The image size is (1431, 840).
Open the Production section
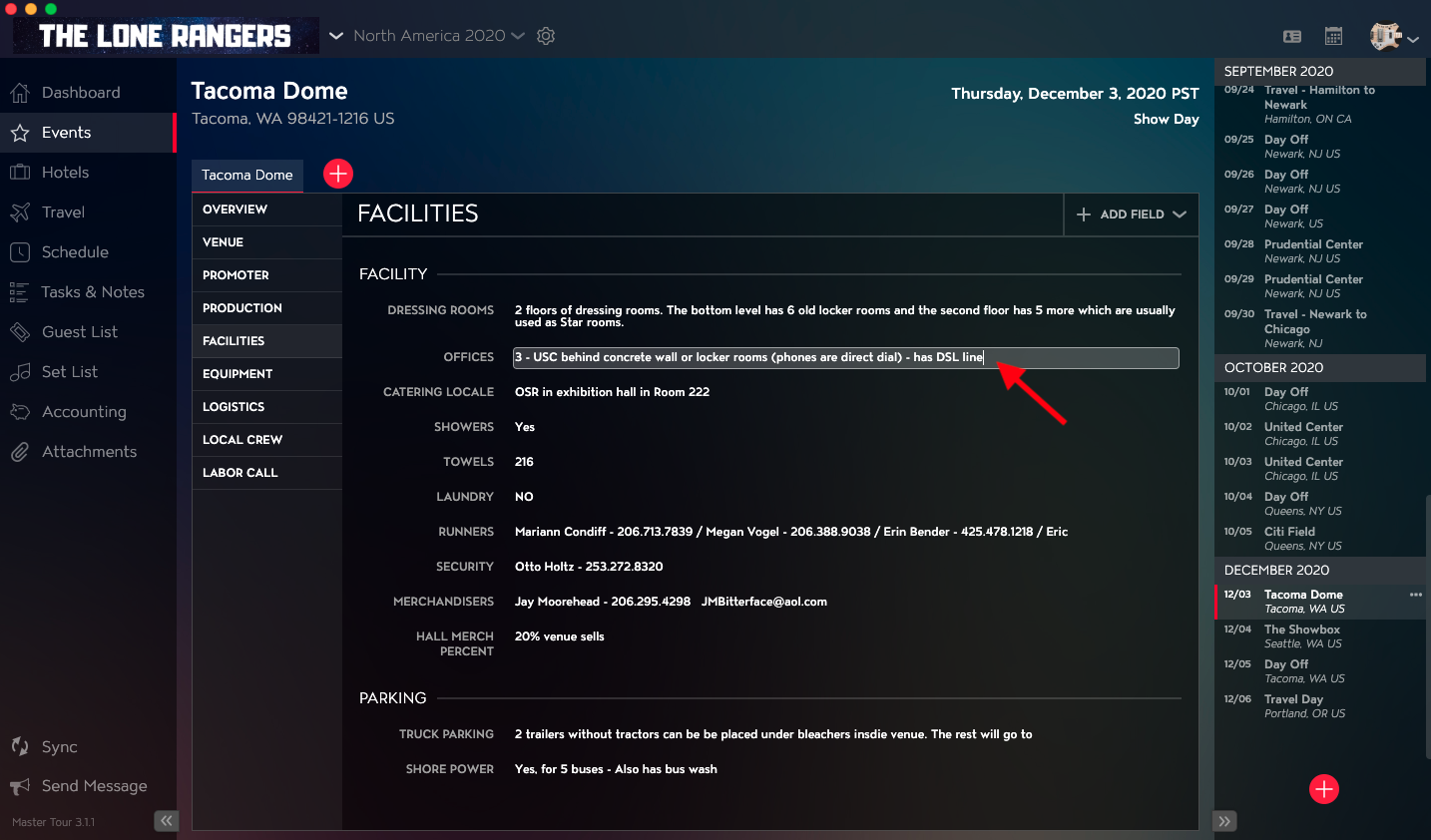coord(266,308)
